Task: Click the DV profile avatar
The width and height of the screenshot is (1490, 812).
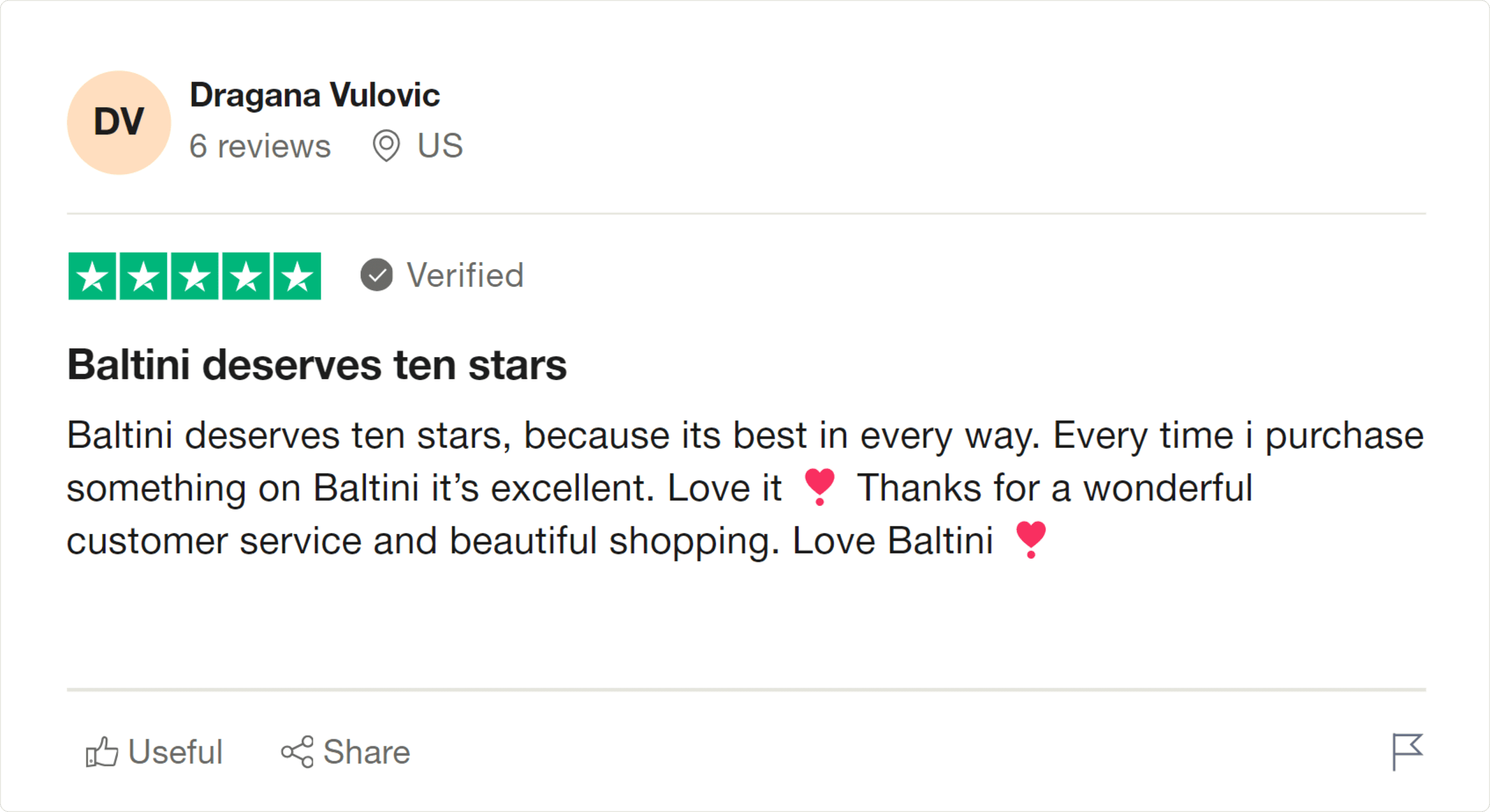Action: 118,123
